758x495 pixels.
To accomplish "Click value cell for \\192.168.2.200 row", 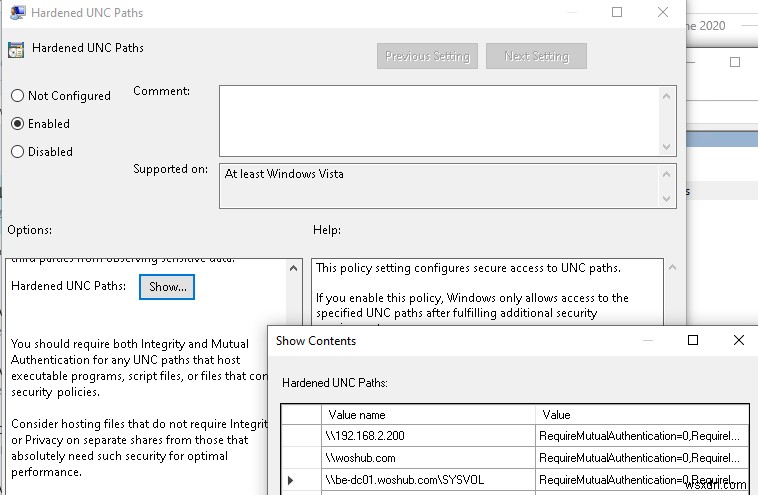I will [642, 436].
